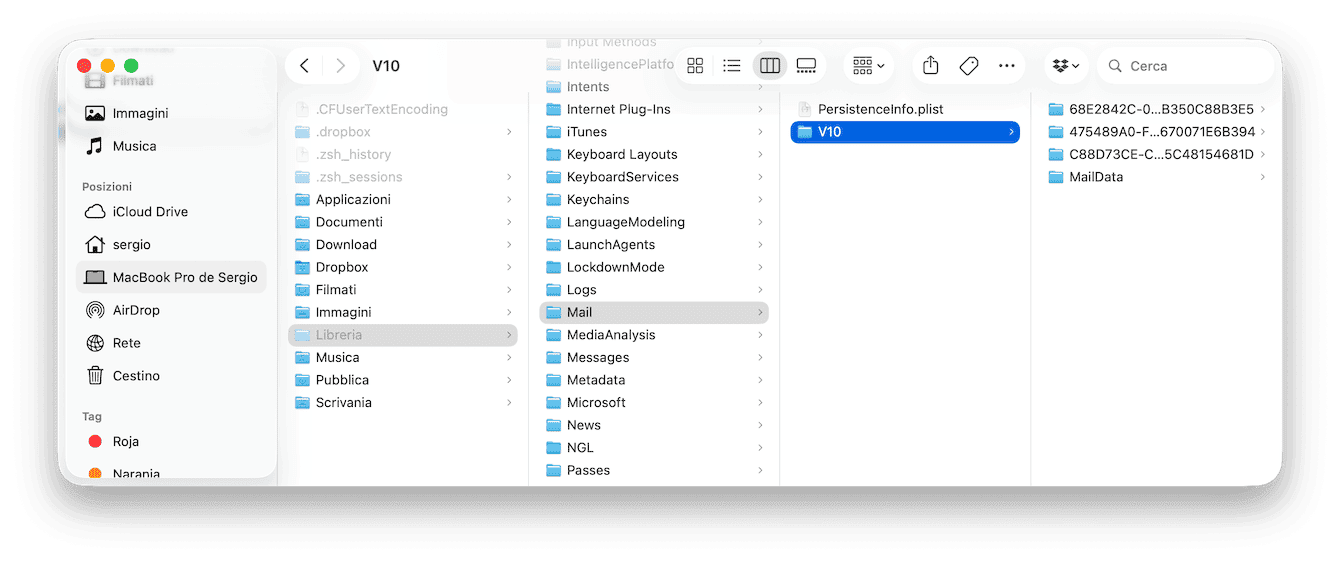The width and height of the screenshot is (1340, 562).
Task: Open the LaunchAgents folder
Action: pos(654,244)
